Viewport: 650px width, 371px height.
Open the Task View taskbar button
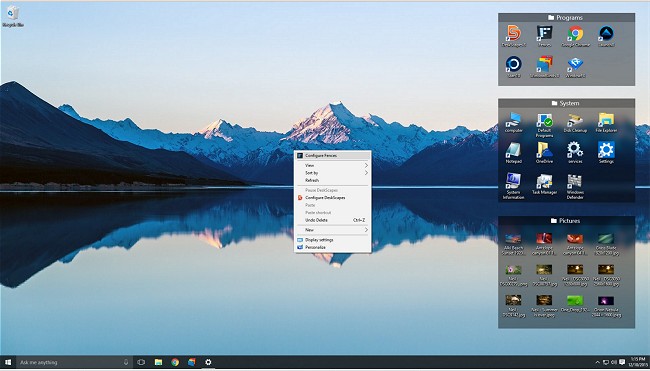click(141, 362)
